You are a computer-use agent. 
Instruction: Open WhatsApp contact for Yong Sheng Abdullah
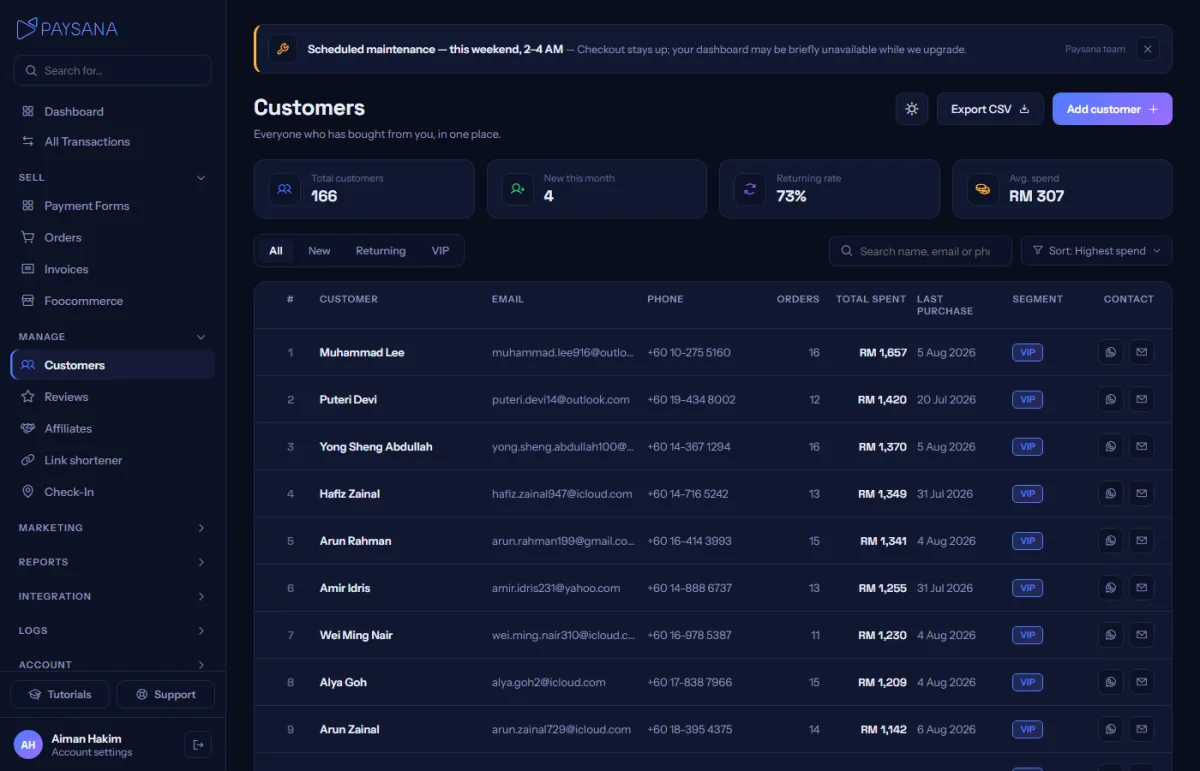pyautogui.click(x=1110, y=446)
